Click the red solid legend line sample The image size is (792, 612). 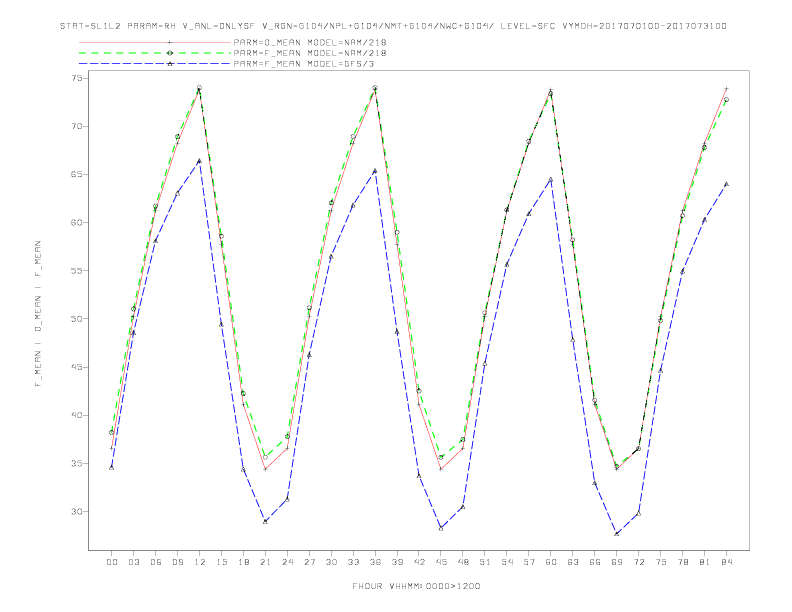(x=155, y=42)
